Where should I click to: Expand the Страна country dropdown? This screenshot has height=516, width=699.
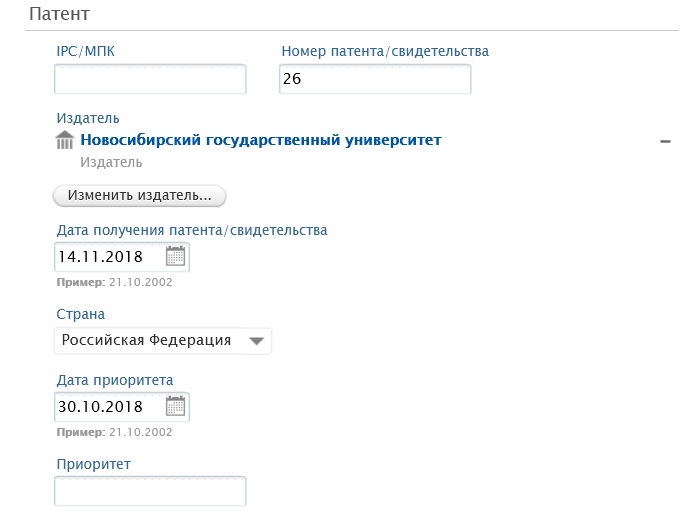[x=163, y=341]
